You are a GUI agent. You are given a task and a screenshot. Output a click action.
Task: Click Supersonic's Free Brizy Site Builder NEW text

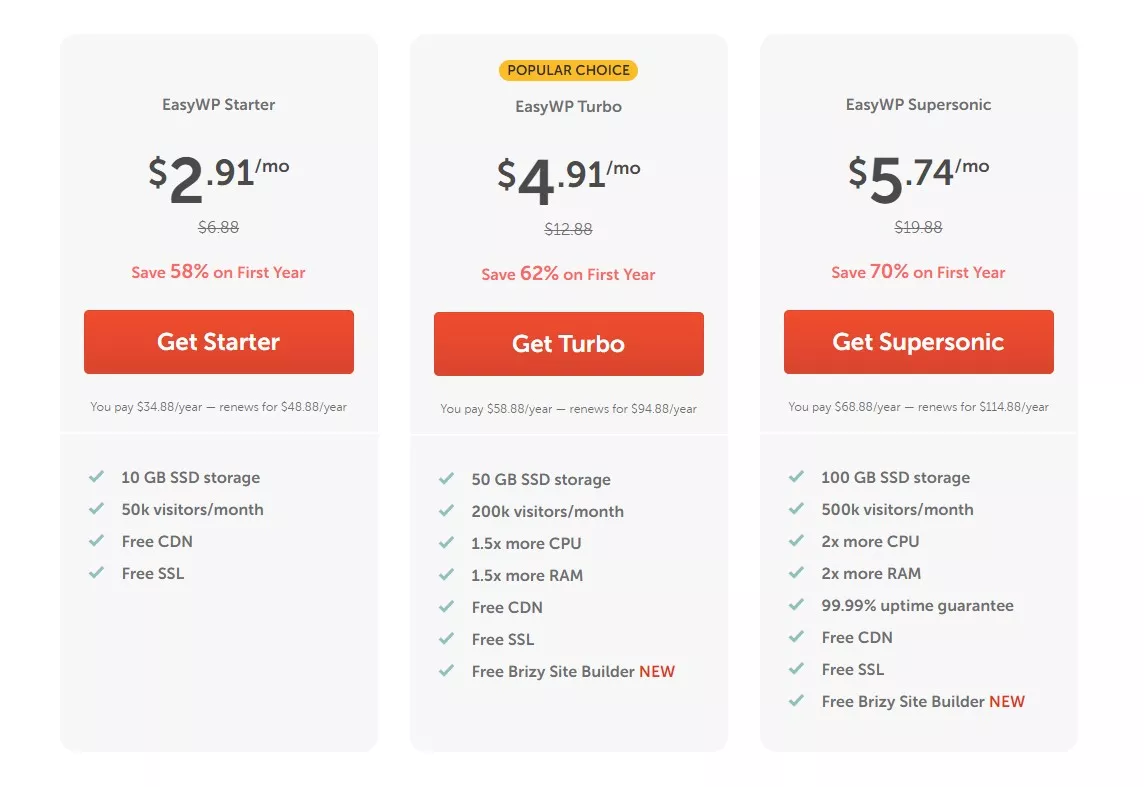(923, 701)
